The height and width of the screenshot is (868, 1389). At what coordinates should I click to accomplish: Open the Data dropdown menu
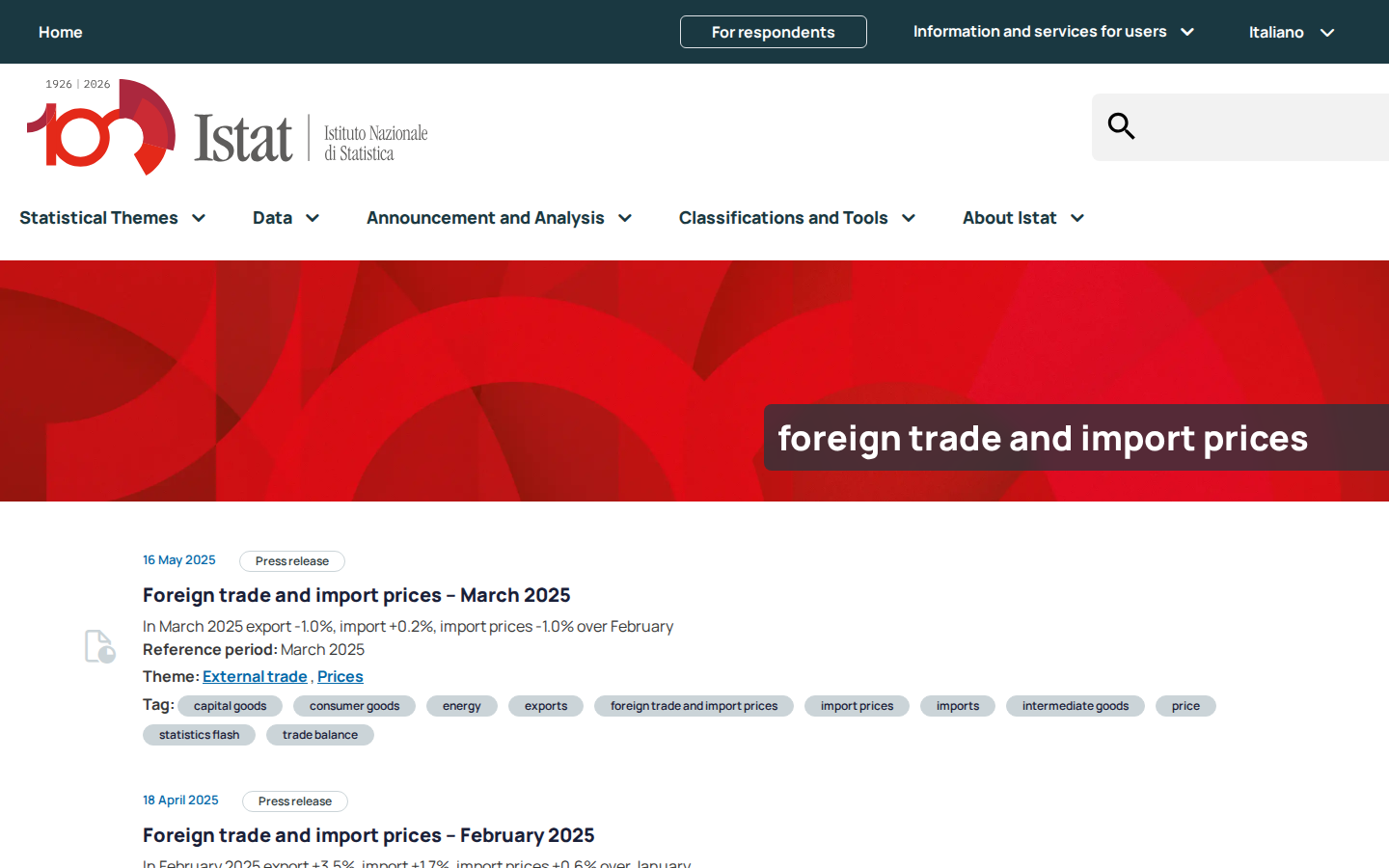pyautogui.click(x=286, y=218)
